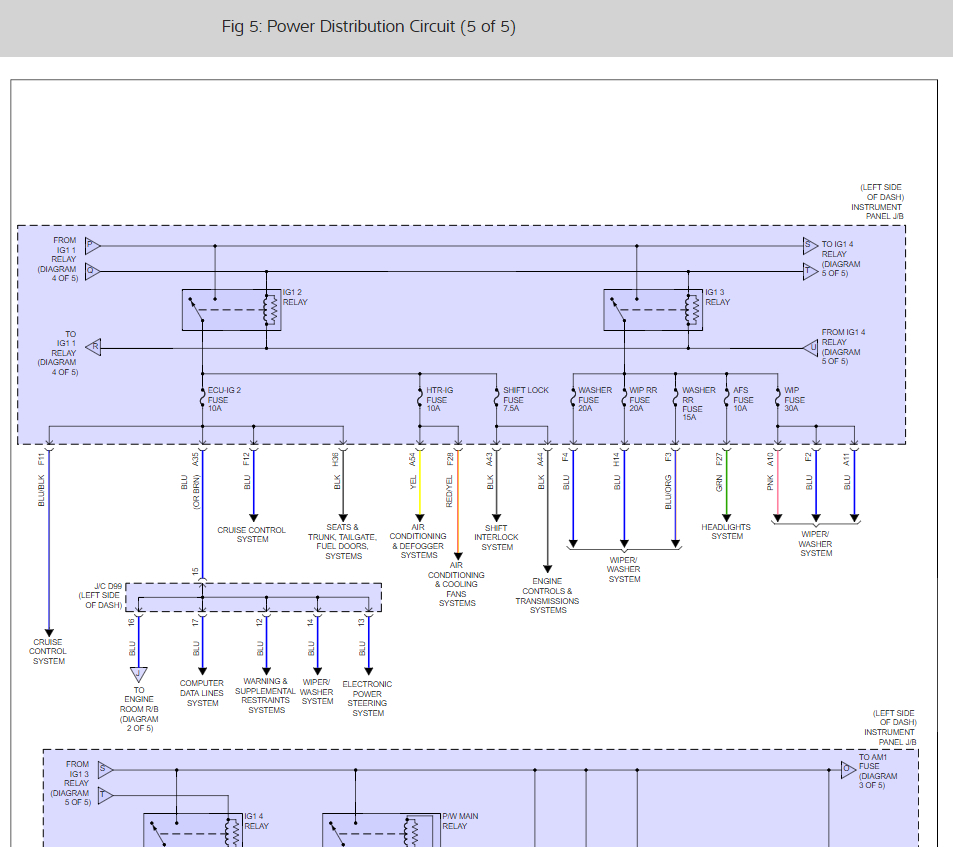Select the AFS 10A fuse symbol

point(726,400)
